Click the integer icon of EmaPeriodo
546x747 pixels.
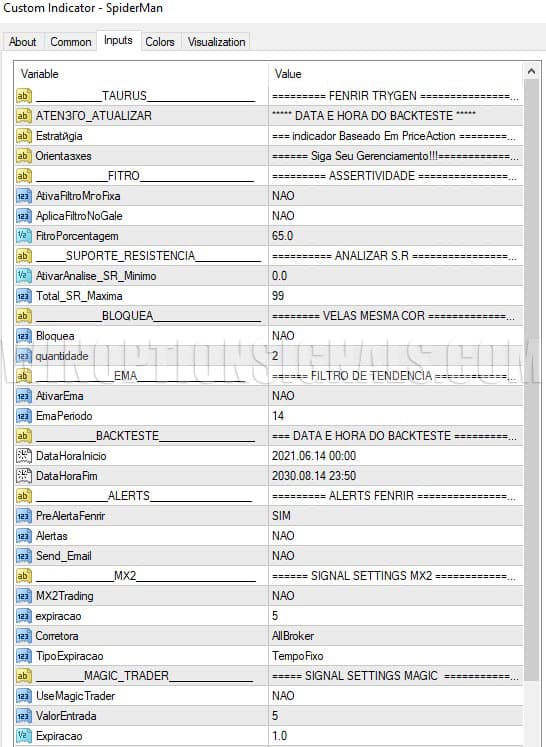pyautogui.click(x=23, y=416)
